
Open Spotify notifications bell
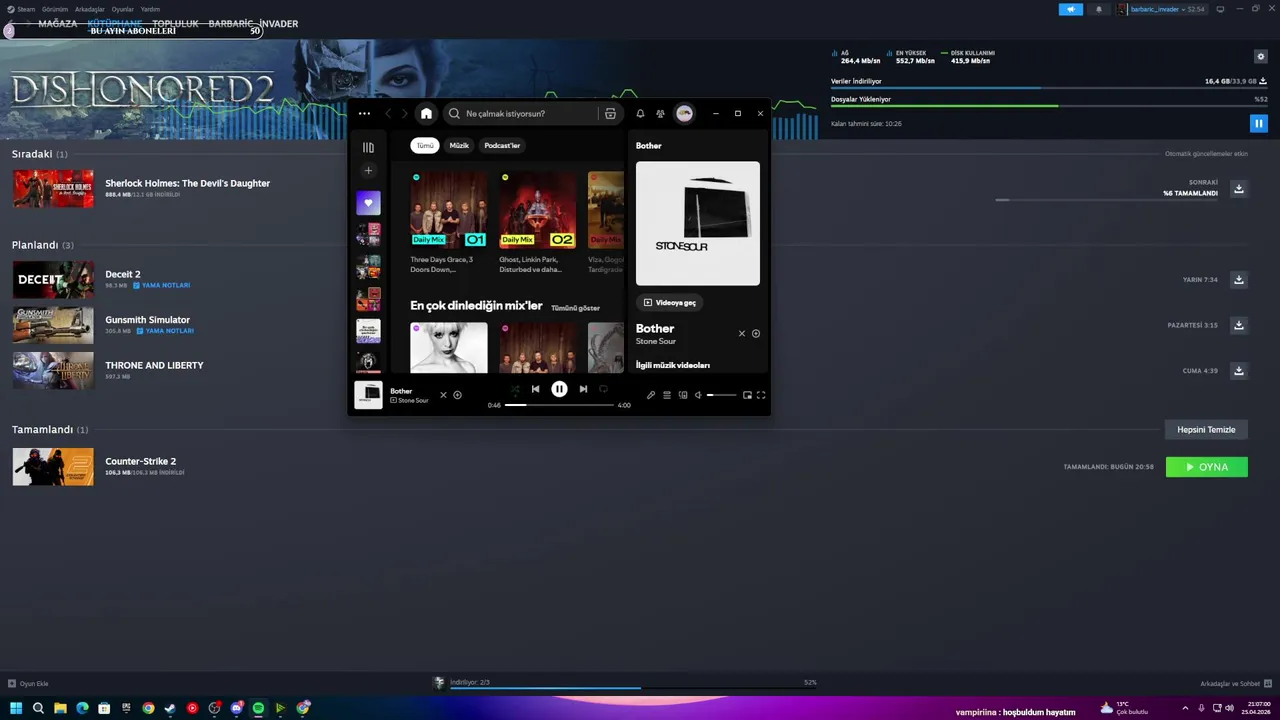(x=640, y=114)
